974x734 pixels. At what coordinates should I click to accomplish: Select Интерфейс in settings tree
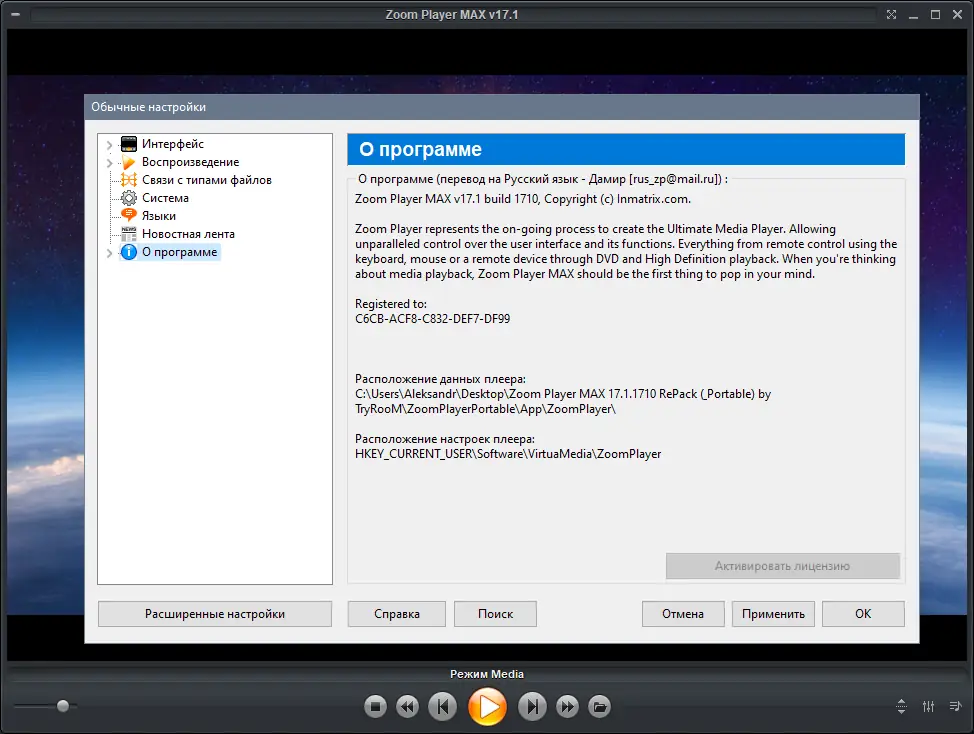coord(173,144)
